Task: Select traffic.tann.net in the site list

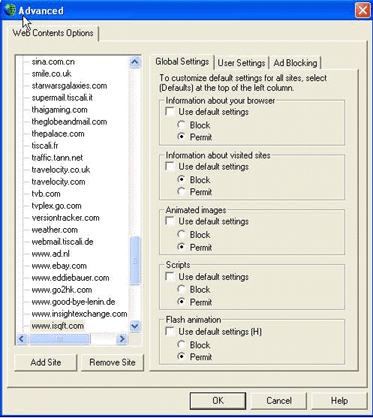Action: 57,158
